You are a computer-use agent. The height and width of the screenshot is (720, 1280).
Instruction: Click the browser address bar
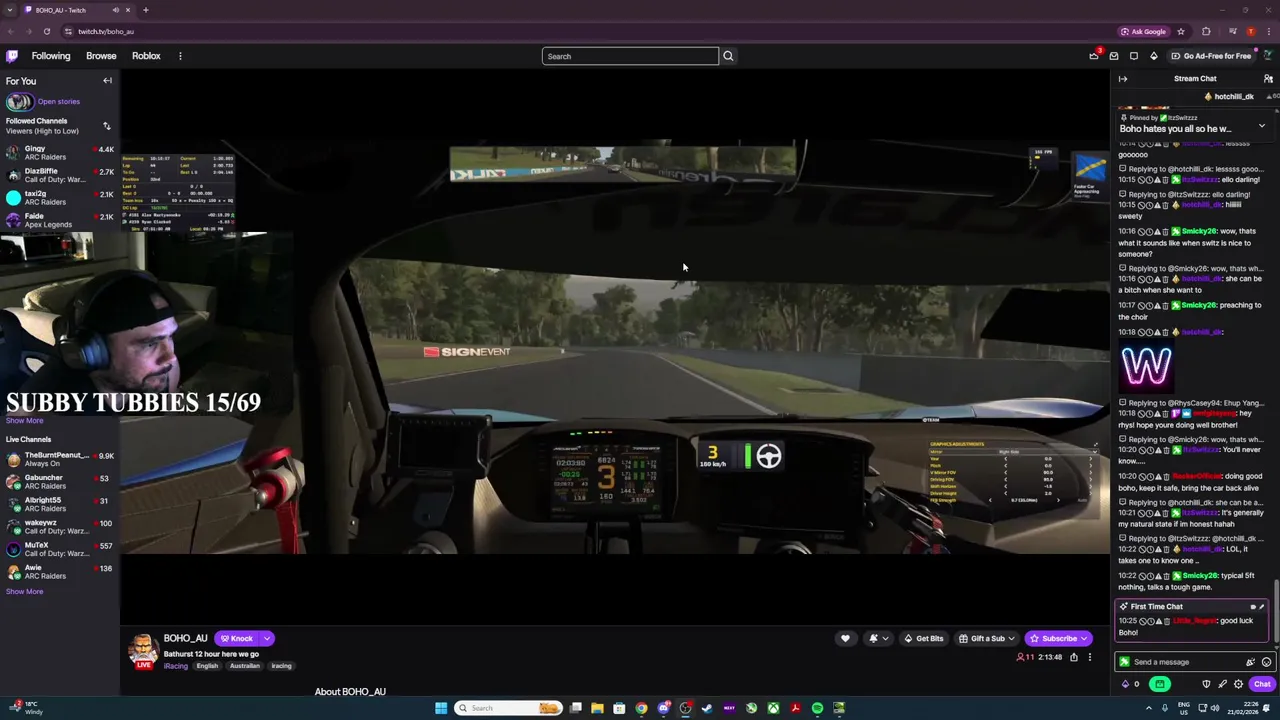click(600, 31)
